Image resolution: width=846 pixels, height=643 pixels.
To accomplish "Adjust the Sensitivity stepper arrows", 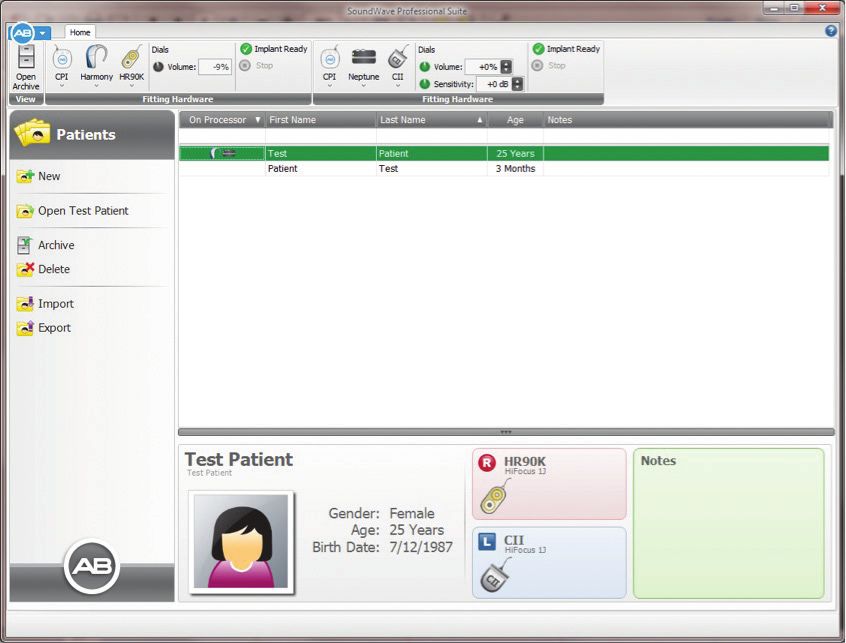I will 517,84.
